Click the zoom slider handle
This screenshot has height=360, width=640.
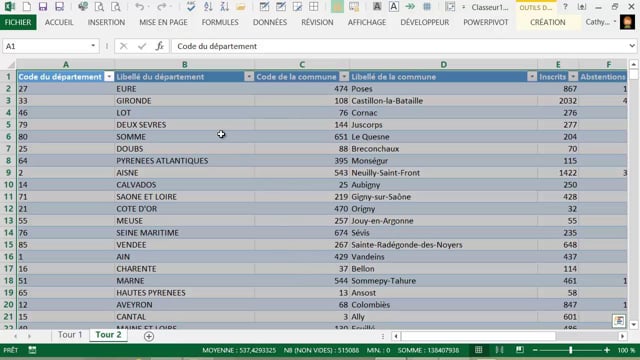click(x=571, y=350)
